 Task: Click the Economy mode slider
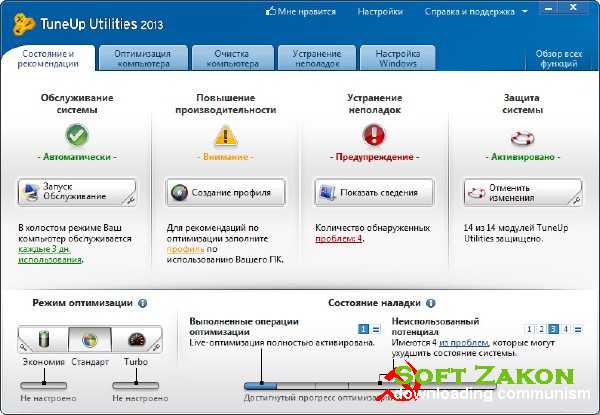(44, 385)
